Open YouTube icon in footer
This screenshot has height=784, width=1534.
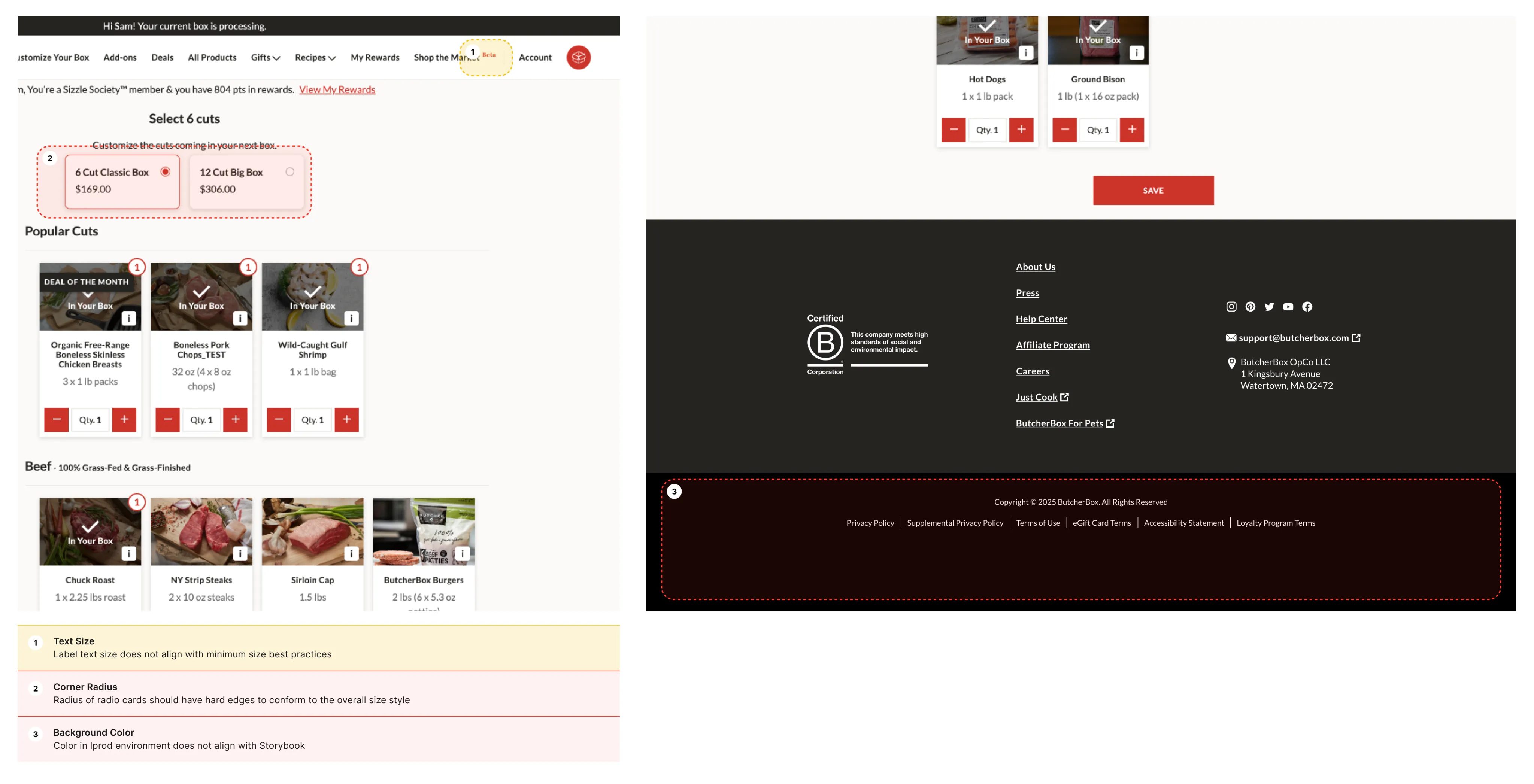(1288, 307)
